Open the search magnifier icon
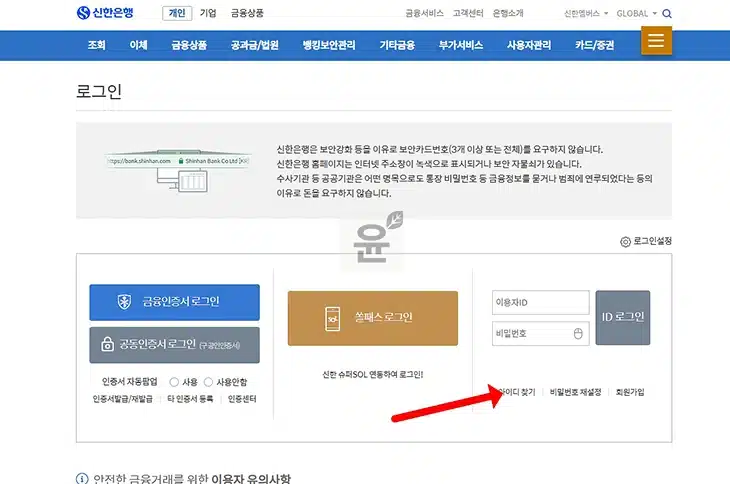 point(667,13)
